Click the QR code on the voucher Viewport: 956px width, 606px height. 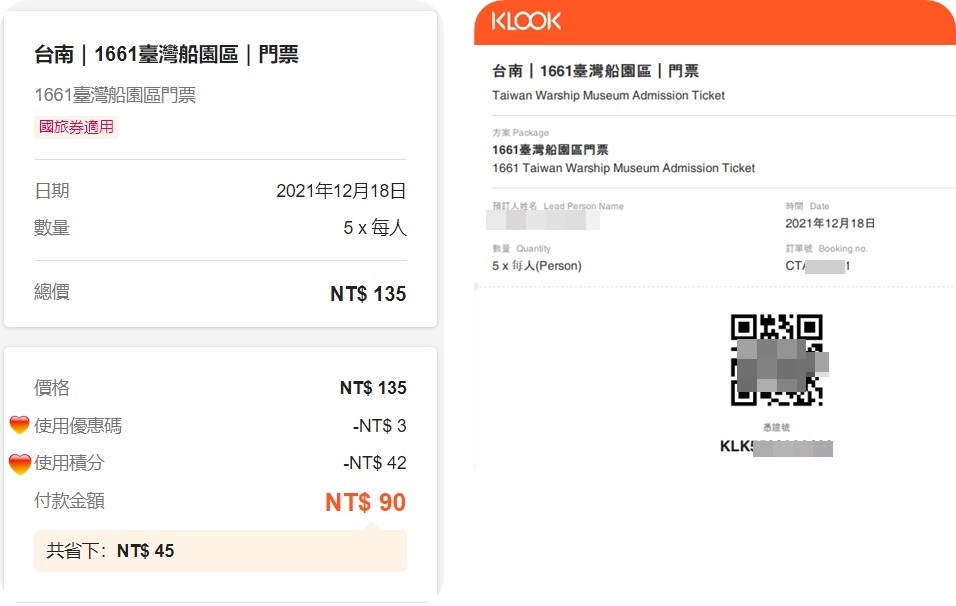tap(777, 360)
